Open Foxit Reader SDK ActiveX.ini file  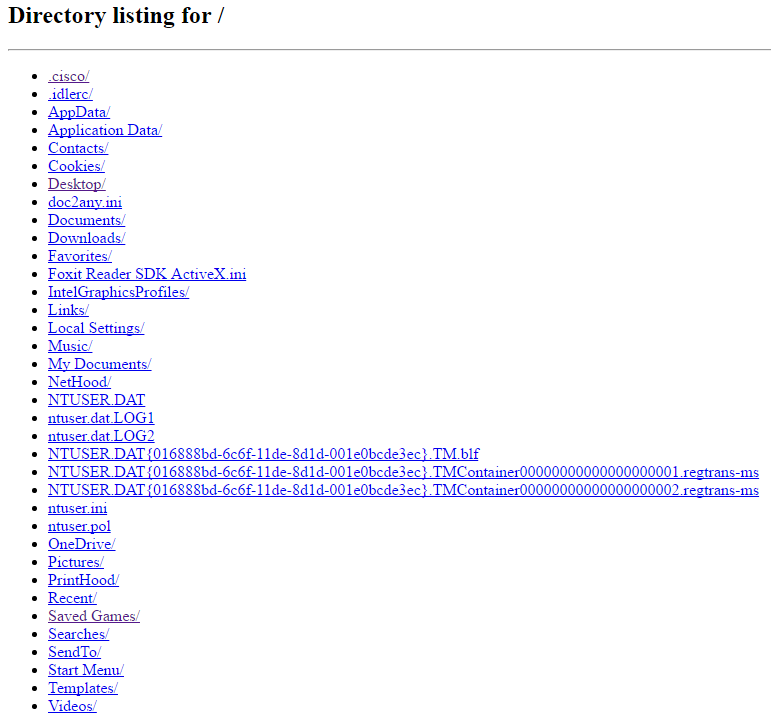tap(147, 274)
